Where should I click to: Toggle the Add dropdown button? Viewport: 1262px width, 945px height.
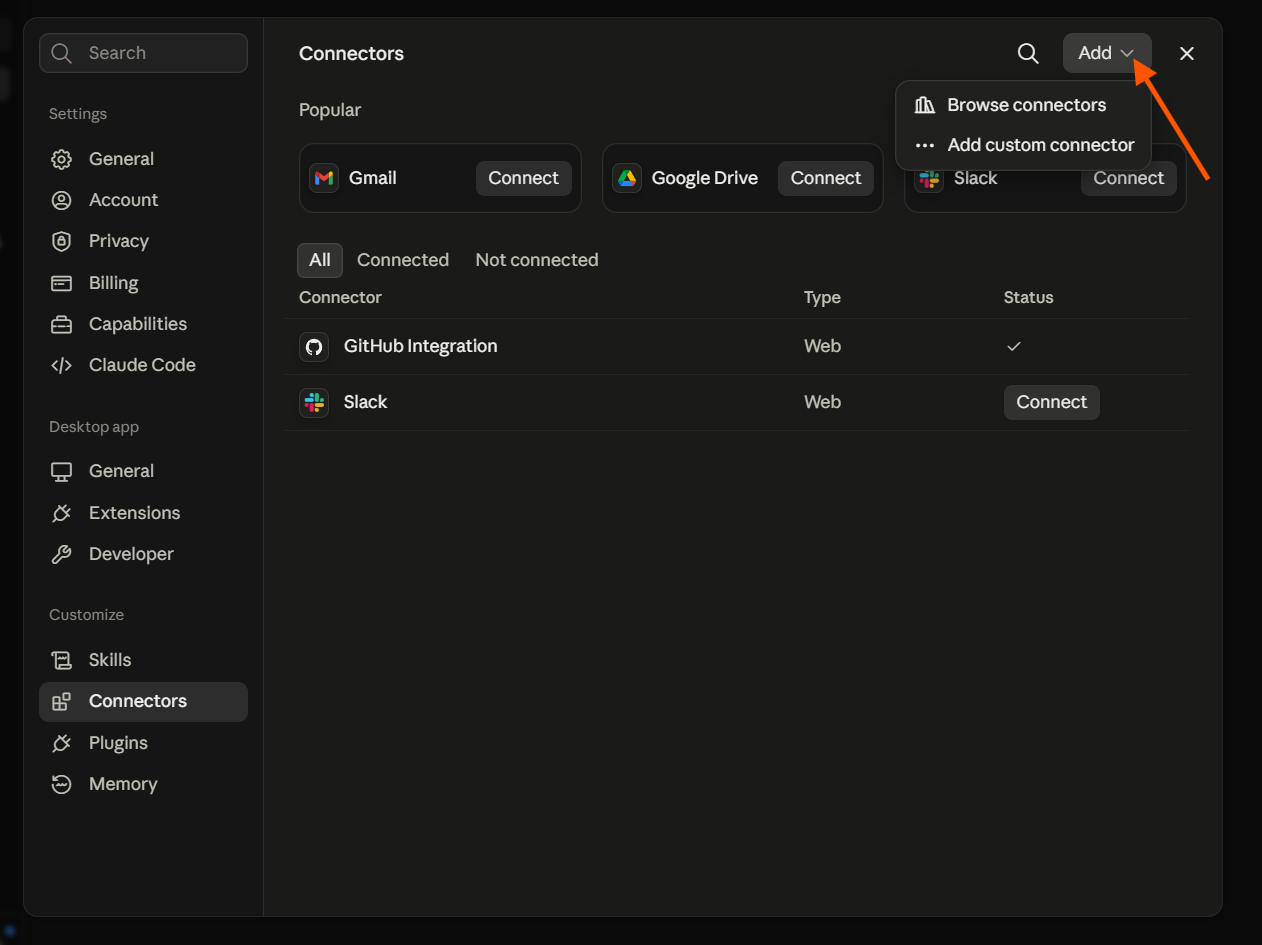[x=1107, y=53]
